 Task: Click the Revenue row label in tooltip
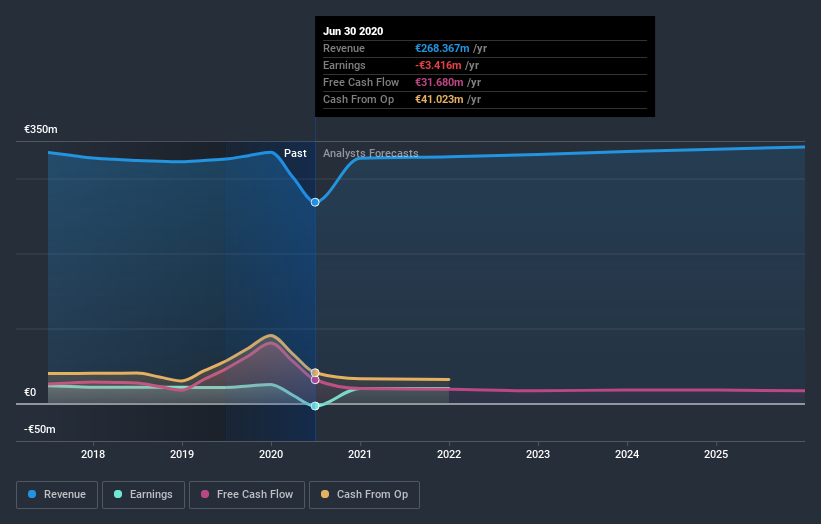(x=344, y=48)
